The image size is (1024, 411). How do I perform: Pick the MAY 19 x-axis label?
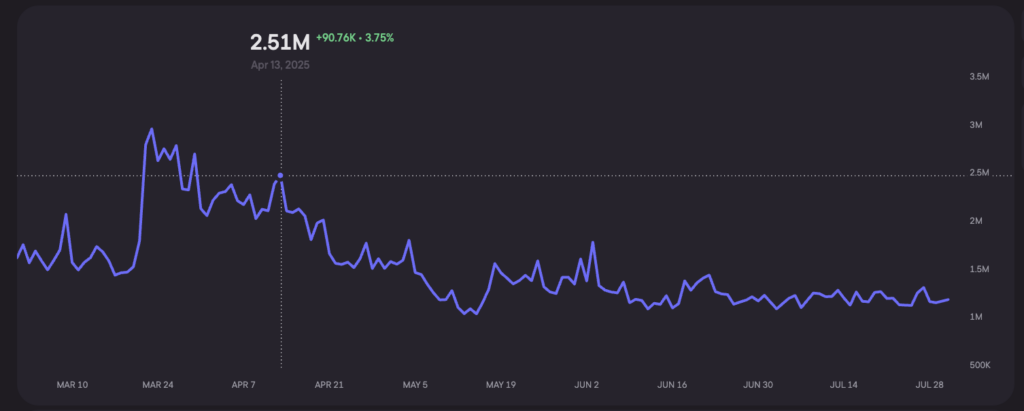(x=501, y=384)
